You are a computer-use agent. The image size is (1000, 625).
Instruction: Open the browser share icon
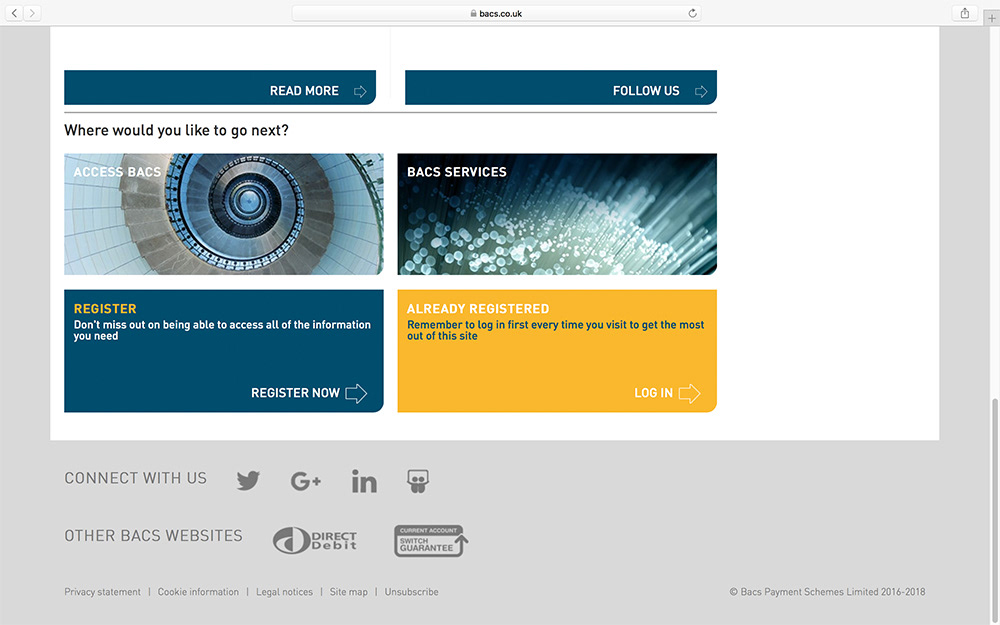coord(965,13)
